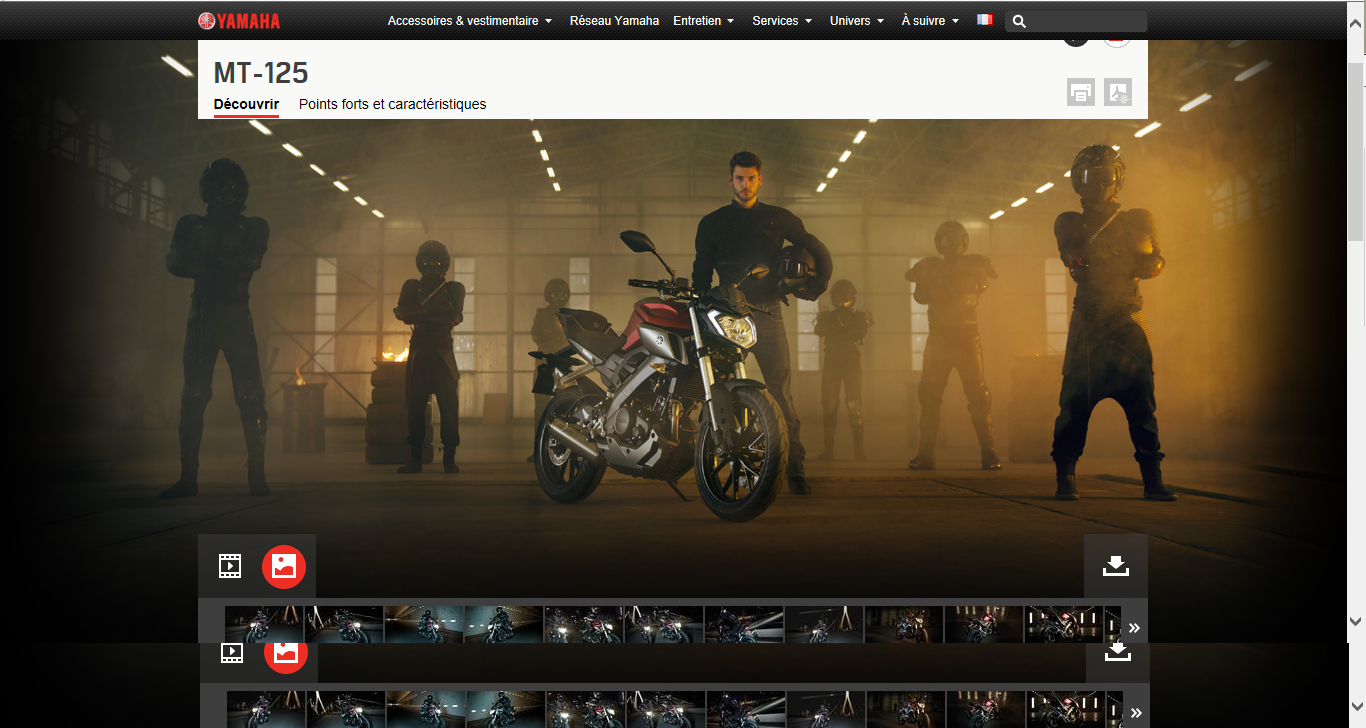
Task: Click the Yamaha logo
Action: pyautogui.click(x=239, y=21)
